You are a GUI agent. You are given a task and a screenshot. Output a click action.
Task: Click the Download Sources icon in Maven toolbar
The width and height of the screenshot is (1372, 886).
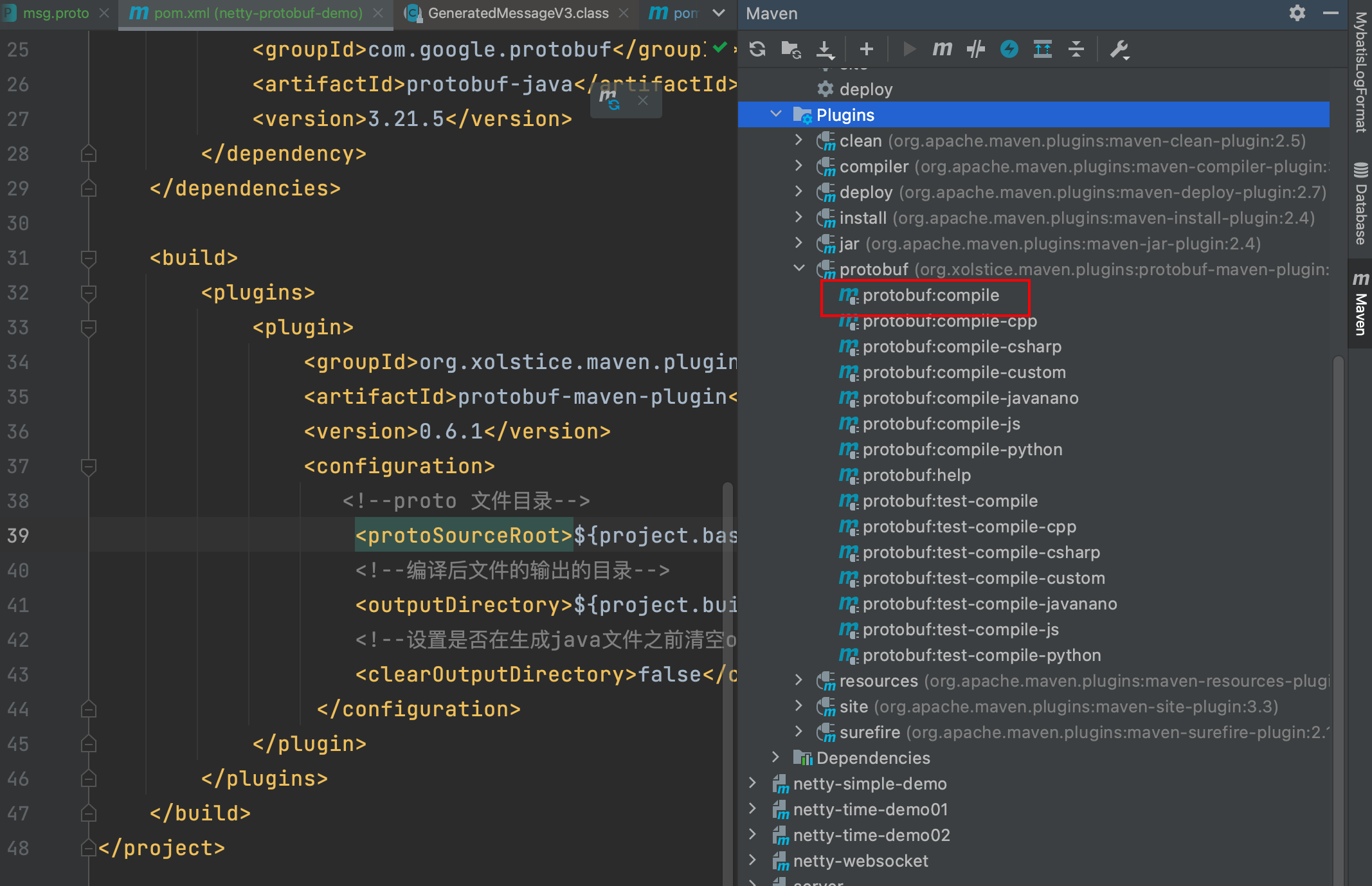point(825,49)
